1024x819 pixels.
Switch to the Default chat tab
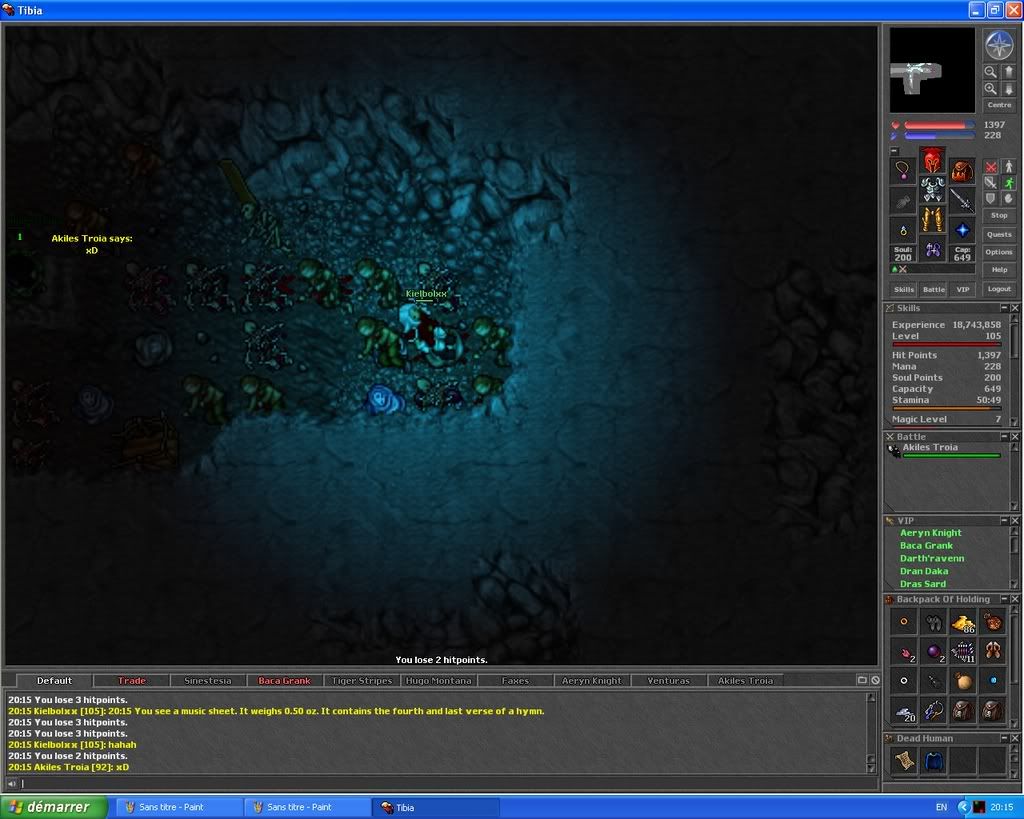click(54, 681)
